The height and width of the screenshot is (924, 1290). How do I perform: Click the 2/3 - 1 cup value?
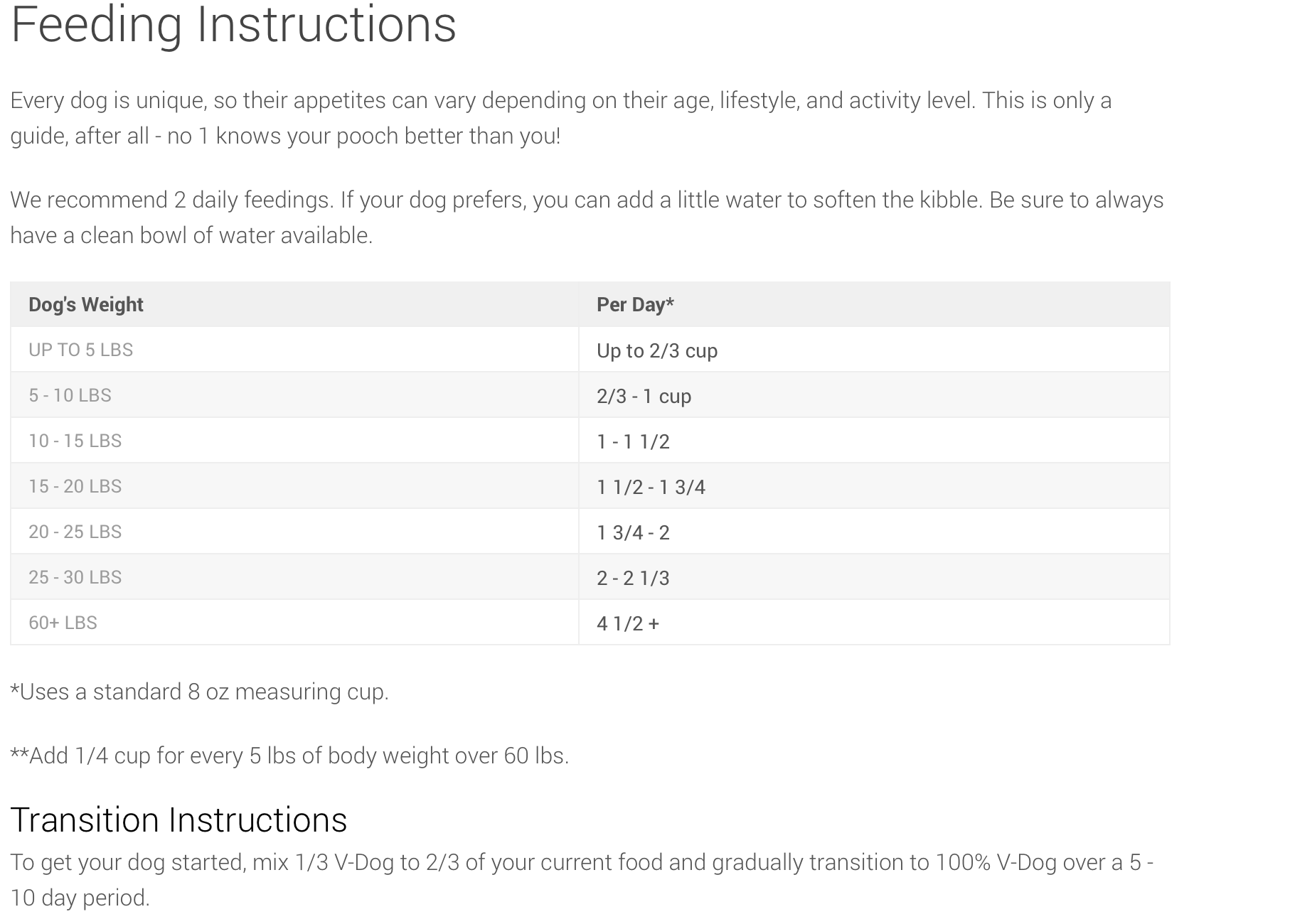click(x=644, y=396)
